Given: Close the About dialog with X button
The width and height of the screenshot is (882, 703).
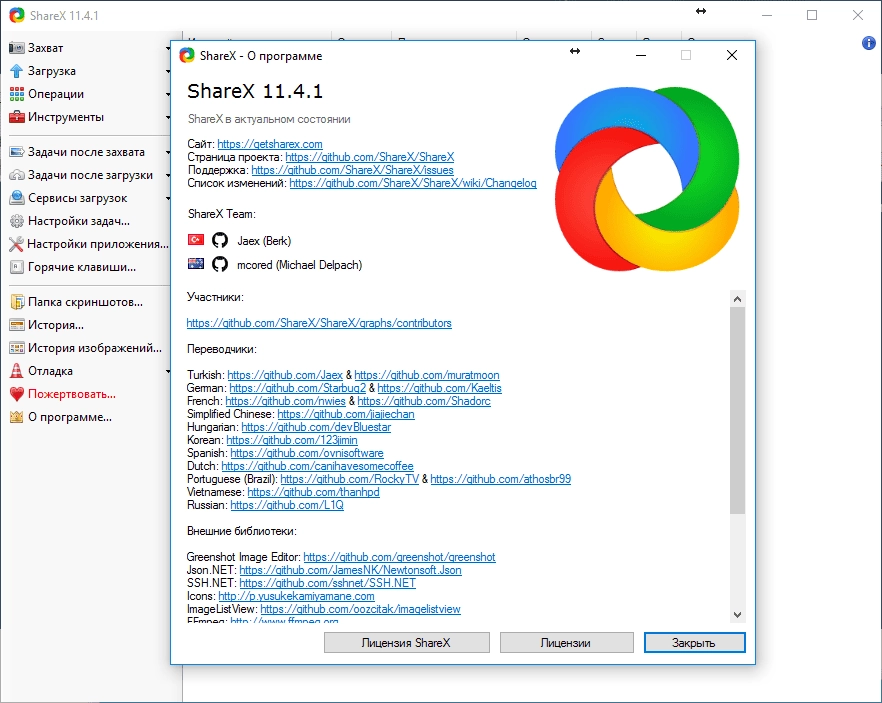Looking at the screenshot, I should (x=732, y=55).
